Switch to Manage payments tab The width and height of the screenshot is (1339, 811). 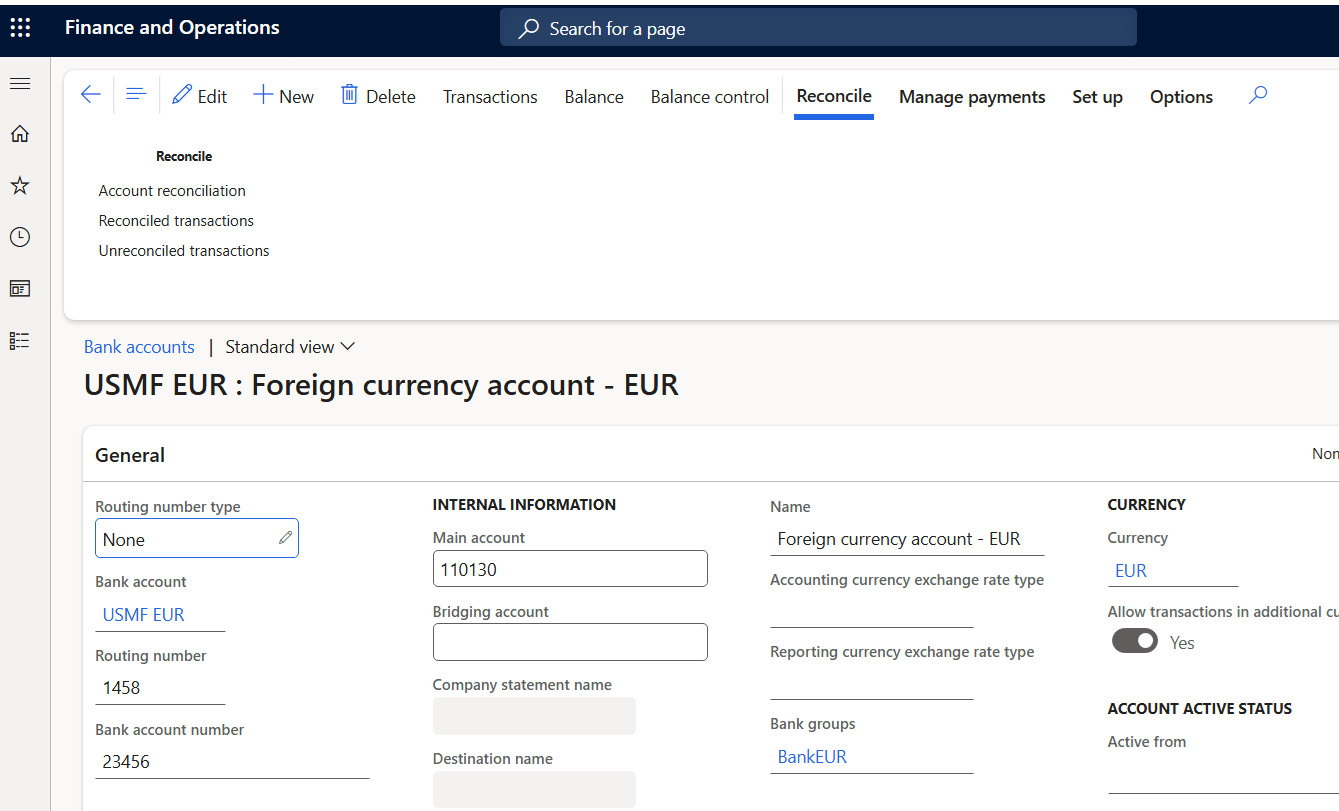pos(971,97)
